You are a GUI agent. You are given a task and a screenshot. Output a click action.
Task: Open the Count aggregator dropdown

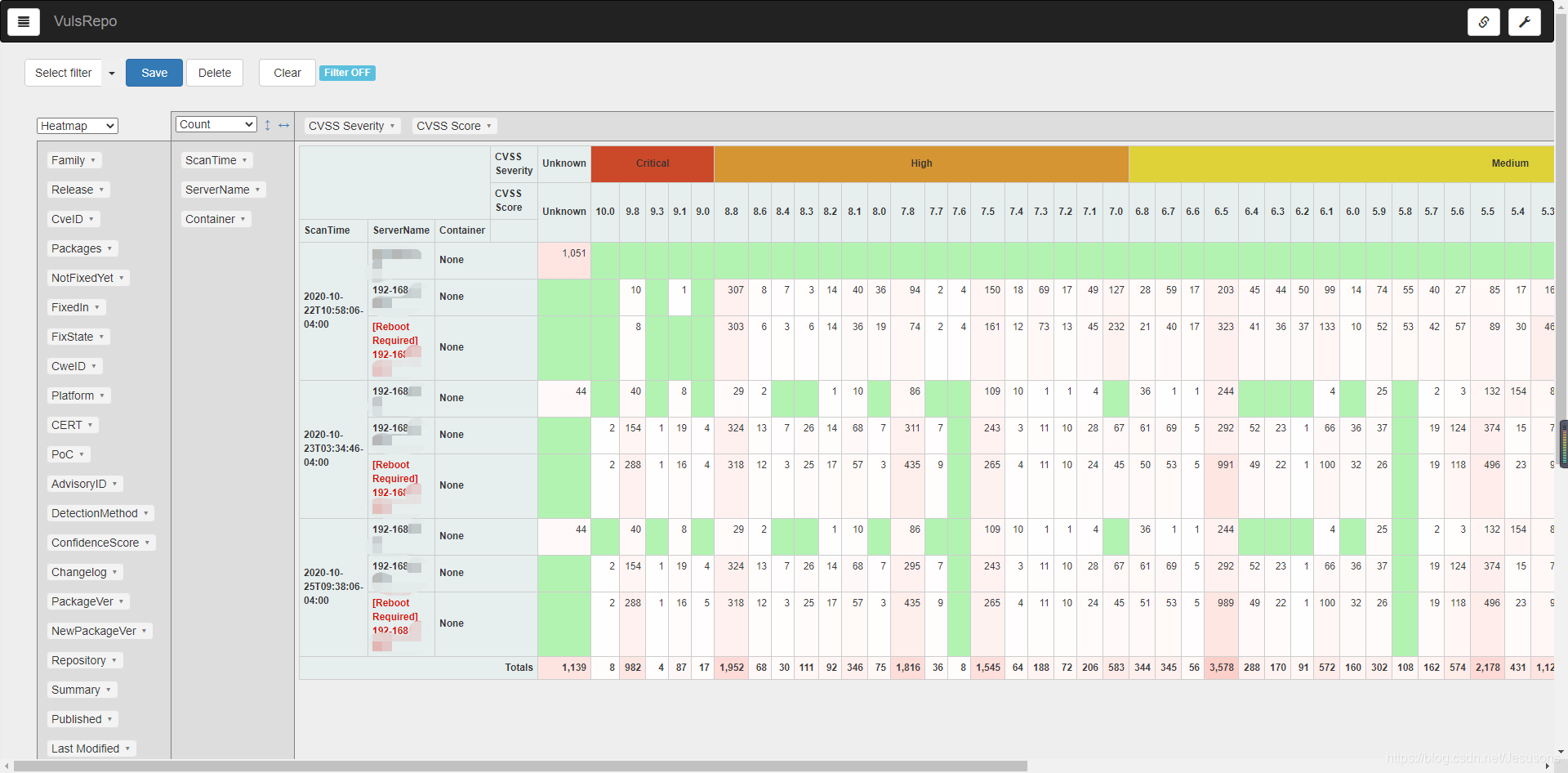pyautogui.click(x=216, y=124)
